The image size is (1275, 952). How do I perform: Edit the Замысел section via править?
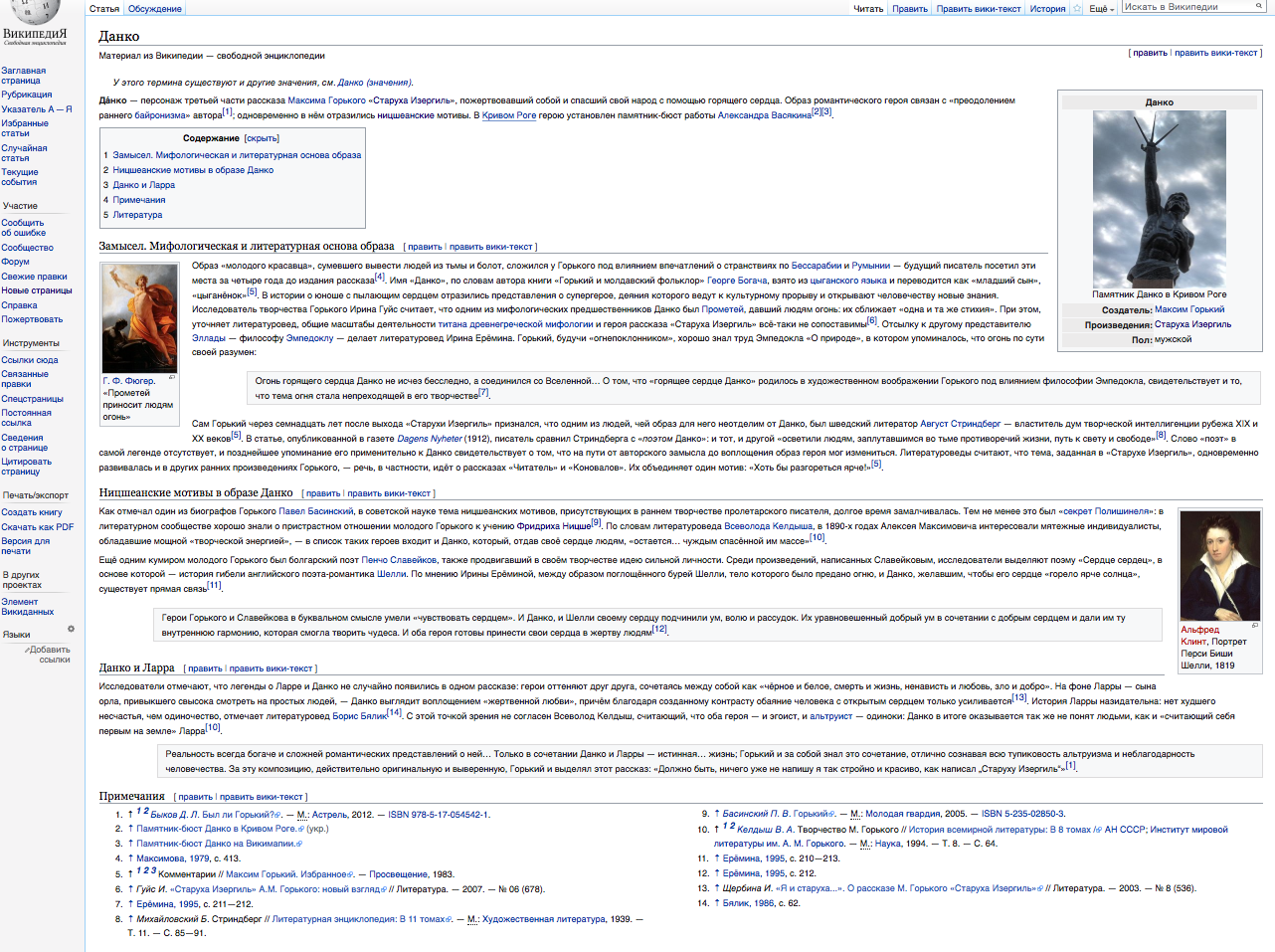[x=425, y=247]
